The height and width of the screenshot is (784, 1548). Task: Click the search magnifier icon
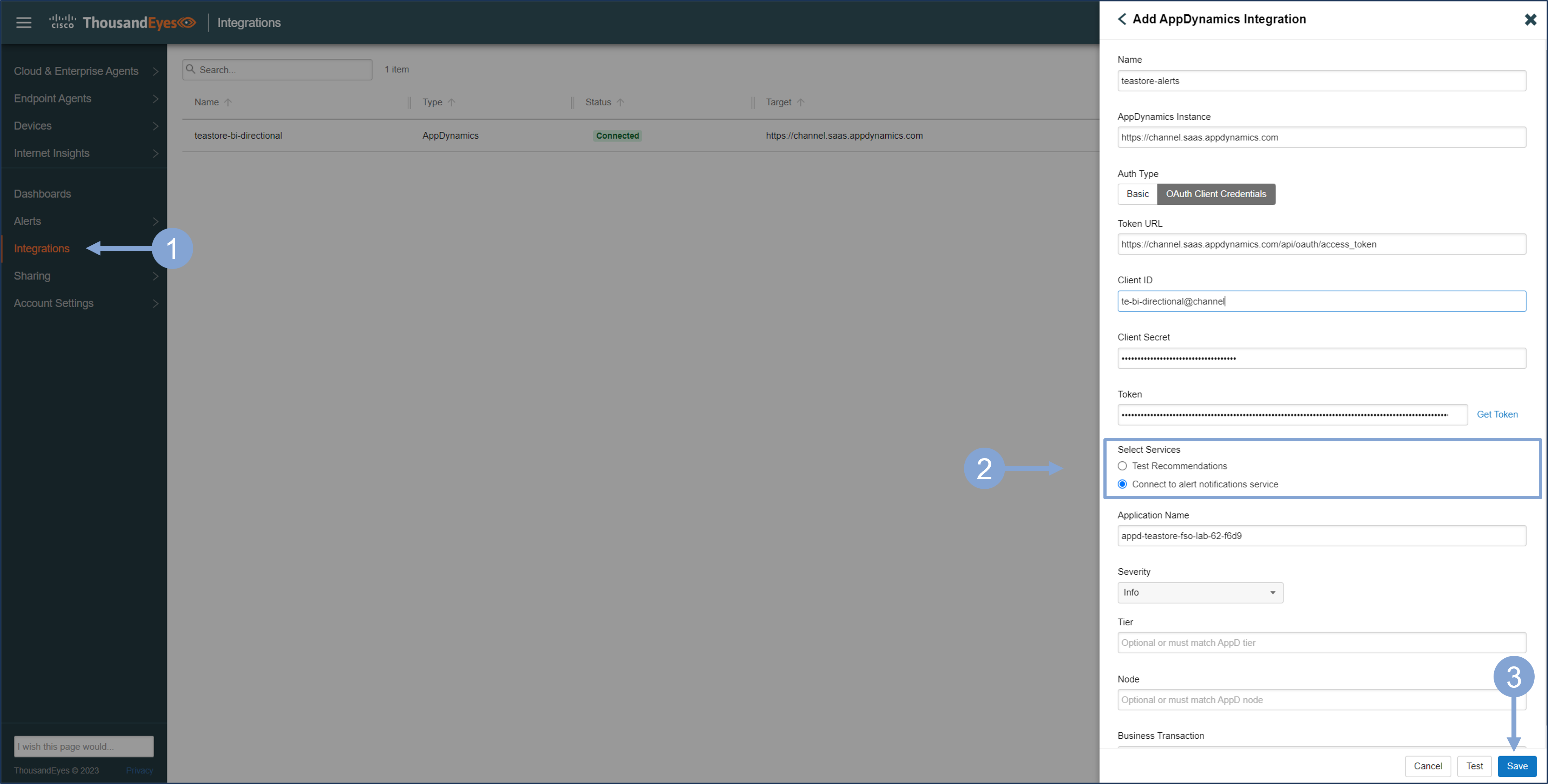click(190, 69)
